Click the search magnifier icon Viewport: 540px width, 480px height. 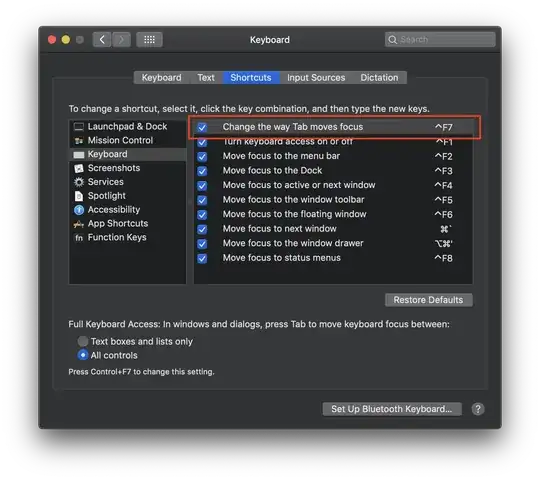coord(393,40)
